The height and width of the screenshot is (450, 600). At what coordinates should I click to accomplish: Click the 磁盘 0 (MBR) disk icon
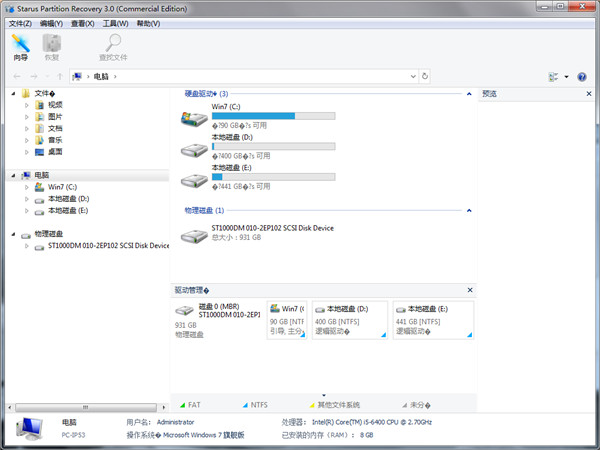click(184, 310)
